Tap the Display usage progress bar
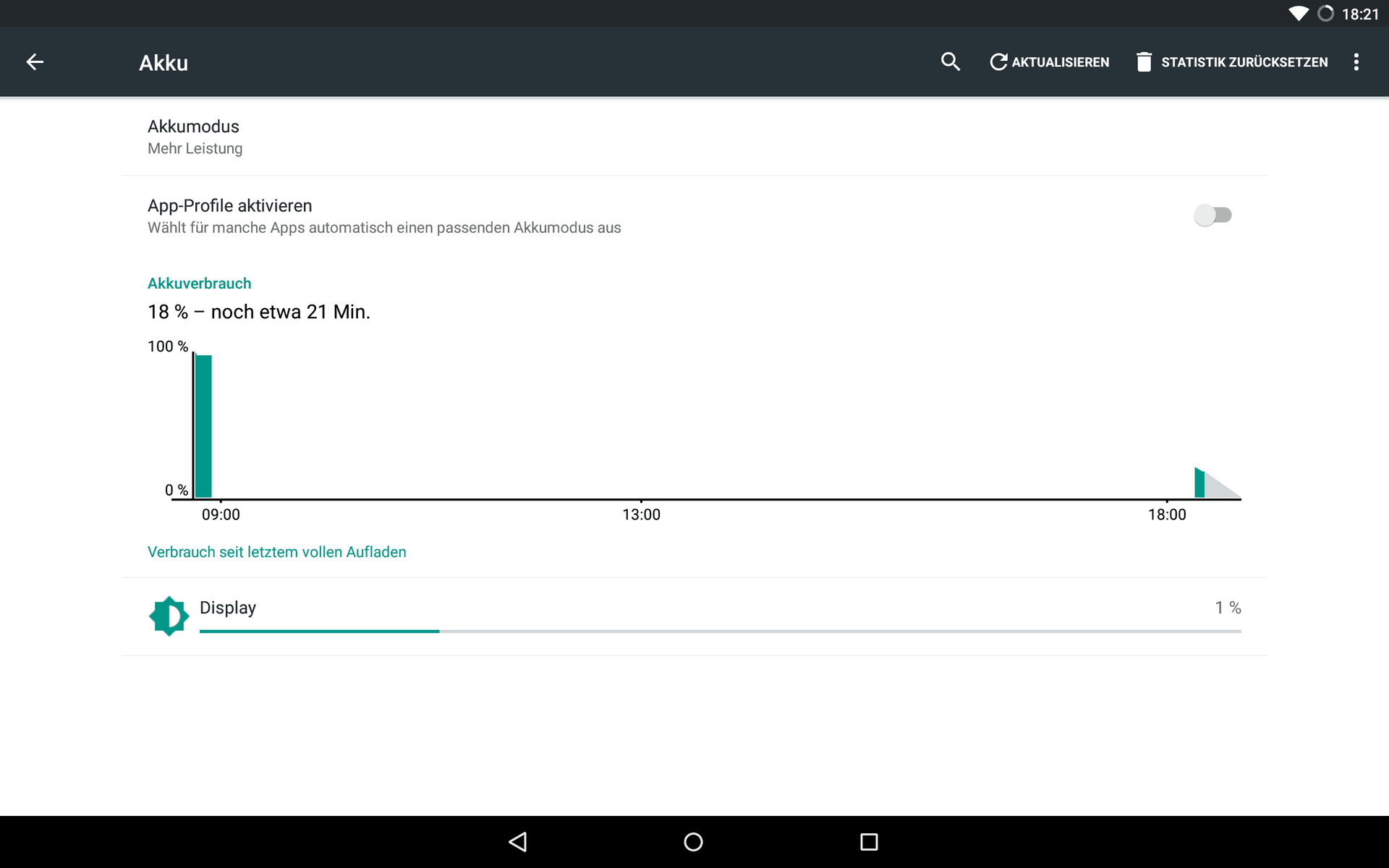This screenshot has width=1389, height=868. coord(721,631)
